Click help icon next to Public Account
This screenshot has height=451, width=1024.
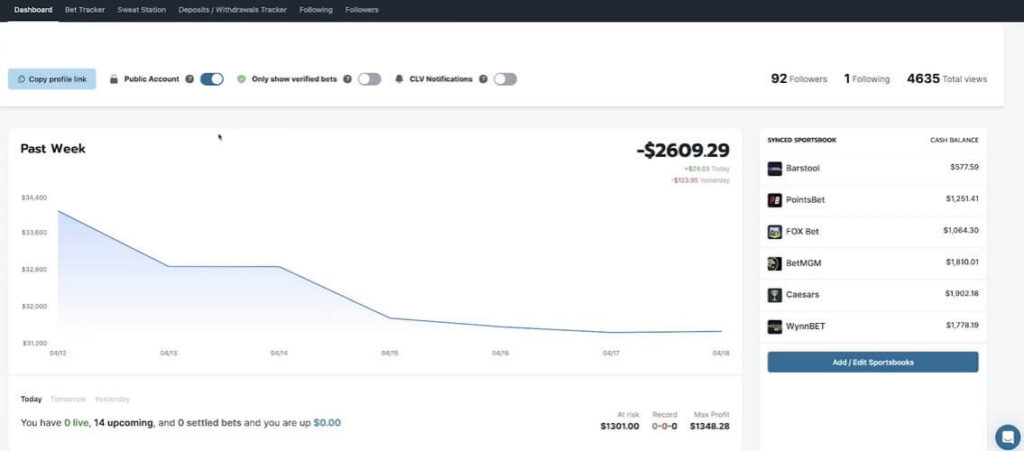[x=189, y=79]
